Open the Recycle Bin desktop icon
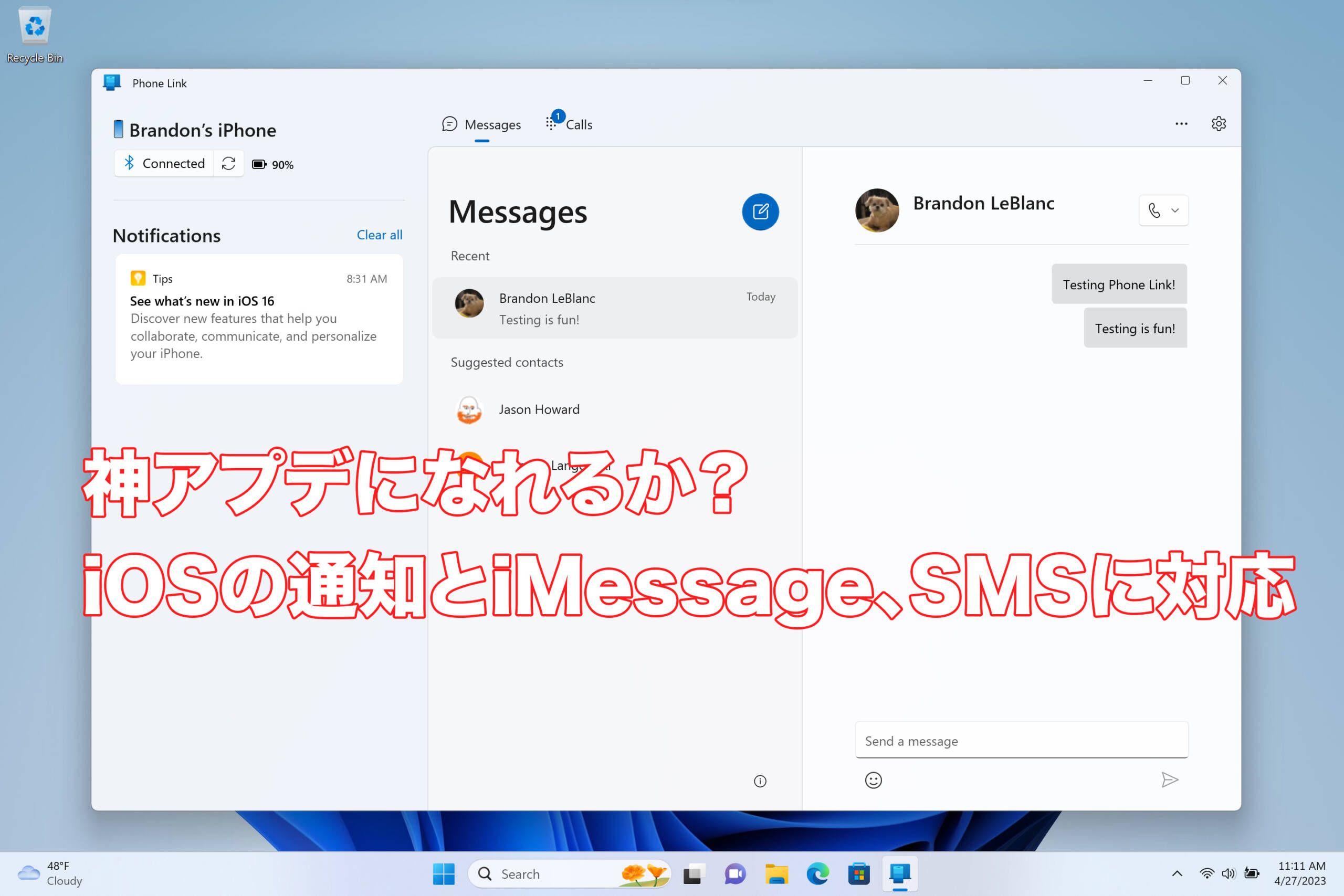The height and width of the screenshot is (896, 1344). pyautogui.click(x=34, y=34)
